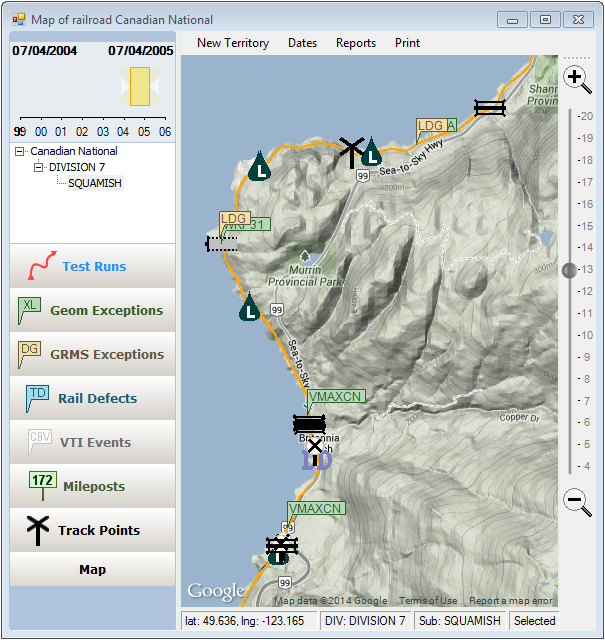The width and height of the screenshot is (605, 640).
Task: Show Rail Defects on map
Action: (93, 398)
